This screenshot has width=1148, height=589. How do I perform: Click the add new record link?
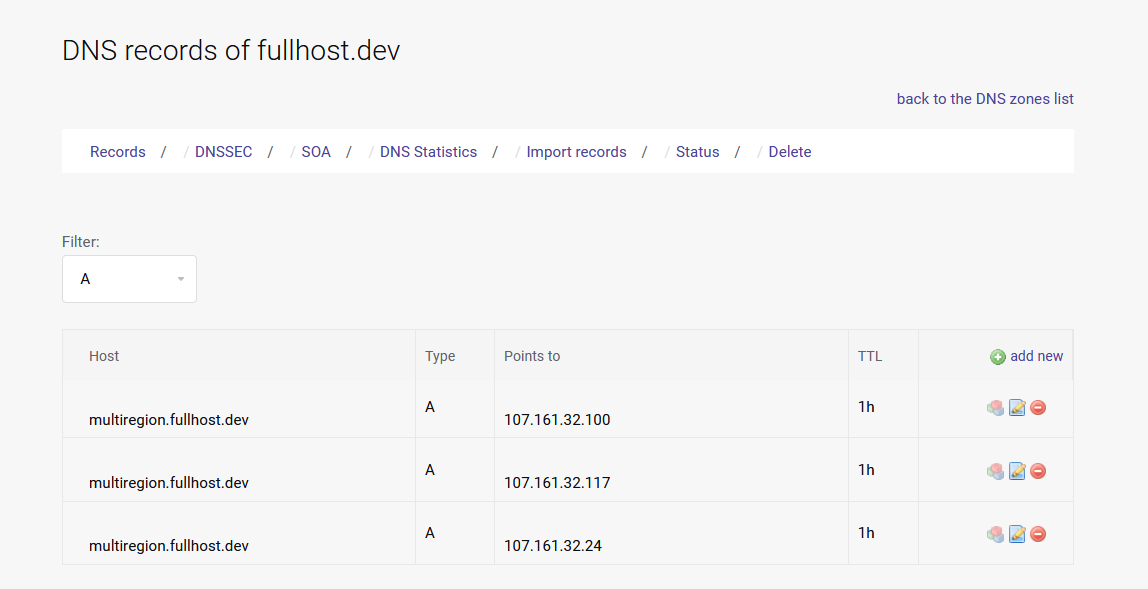(x=1036, y=356)
